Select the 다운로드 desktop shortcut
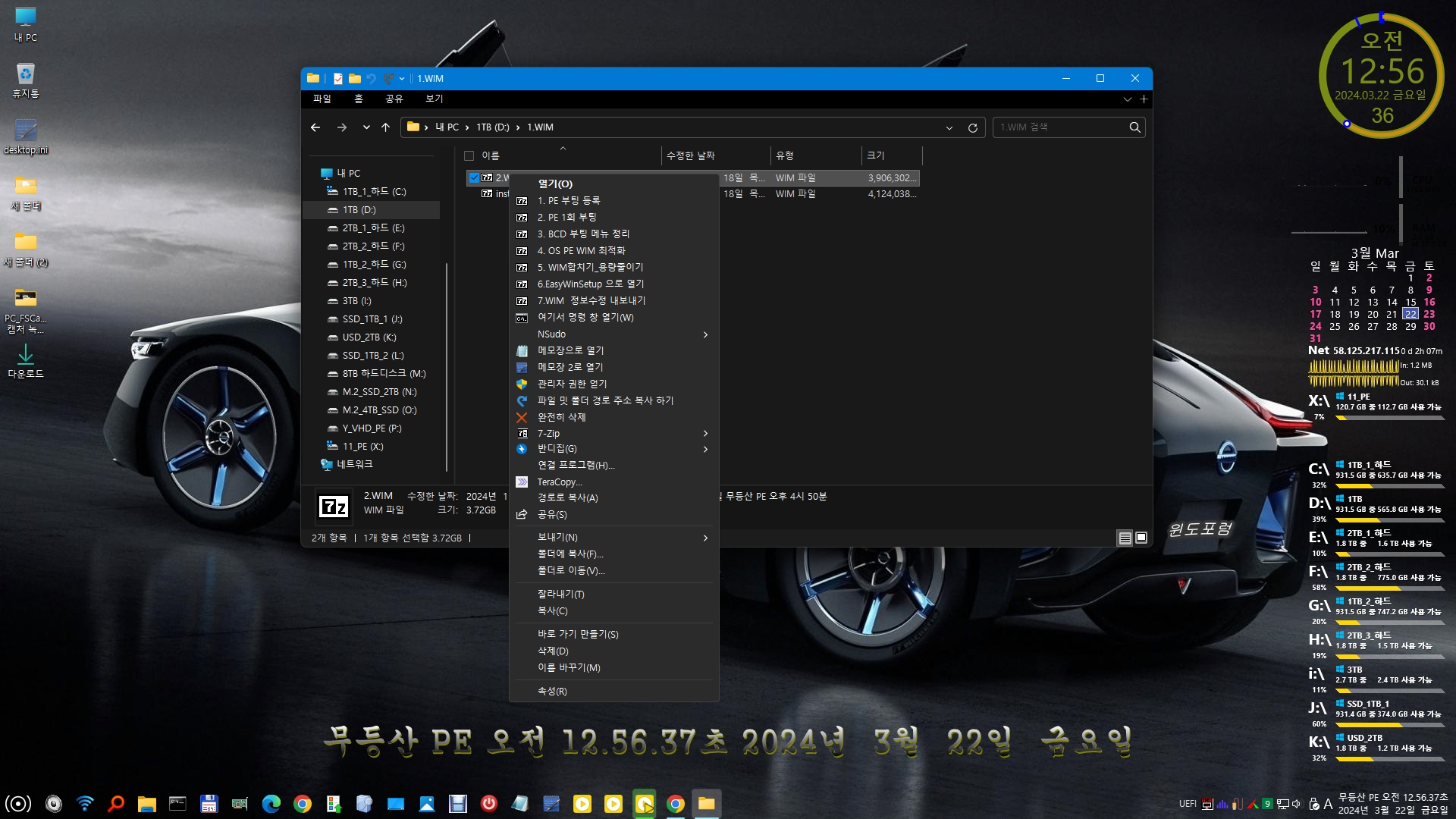The width and height of the screenshot is (1456, 819). pos(26,361)
